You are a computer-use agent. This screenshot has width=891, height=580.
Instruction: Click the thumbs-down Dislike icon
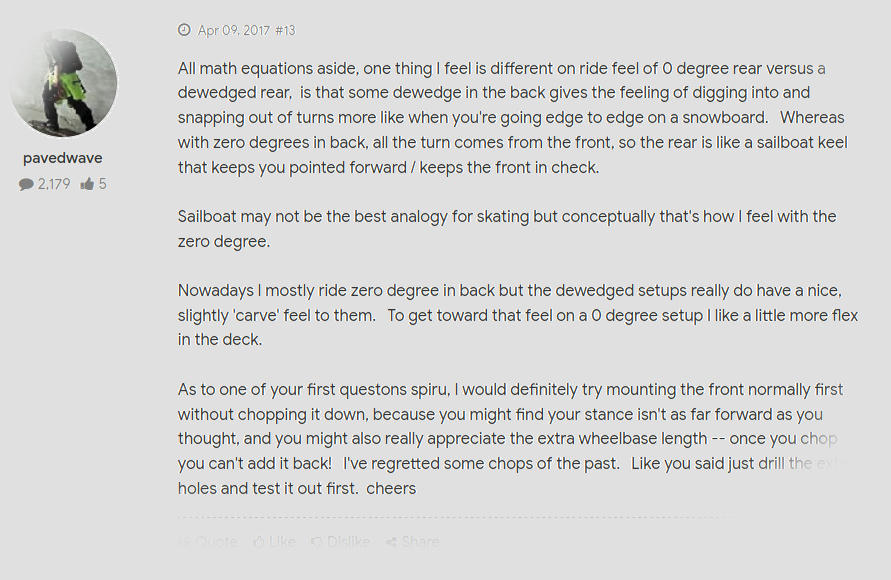(x=317, y=541)
